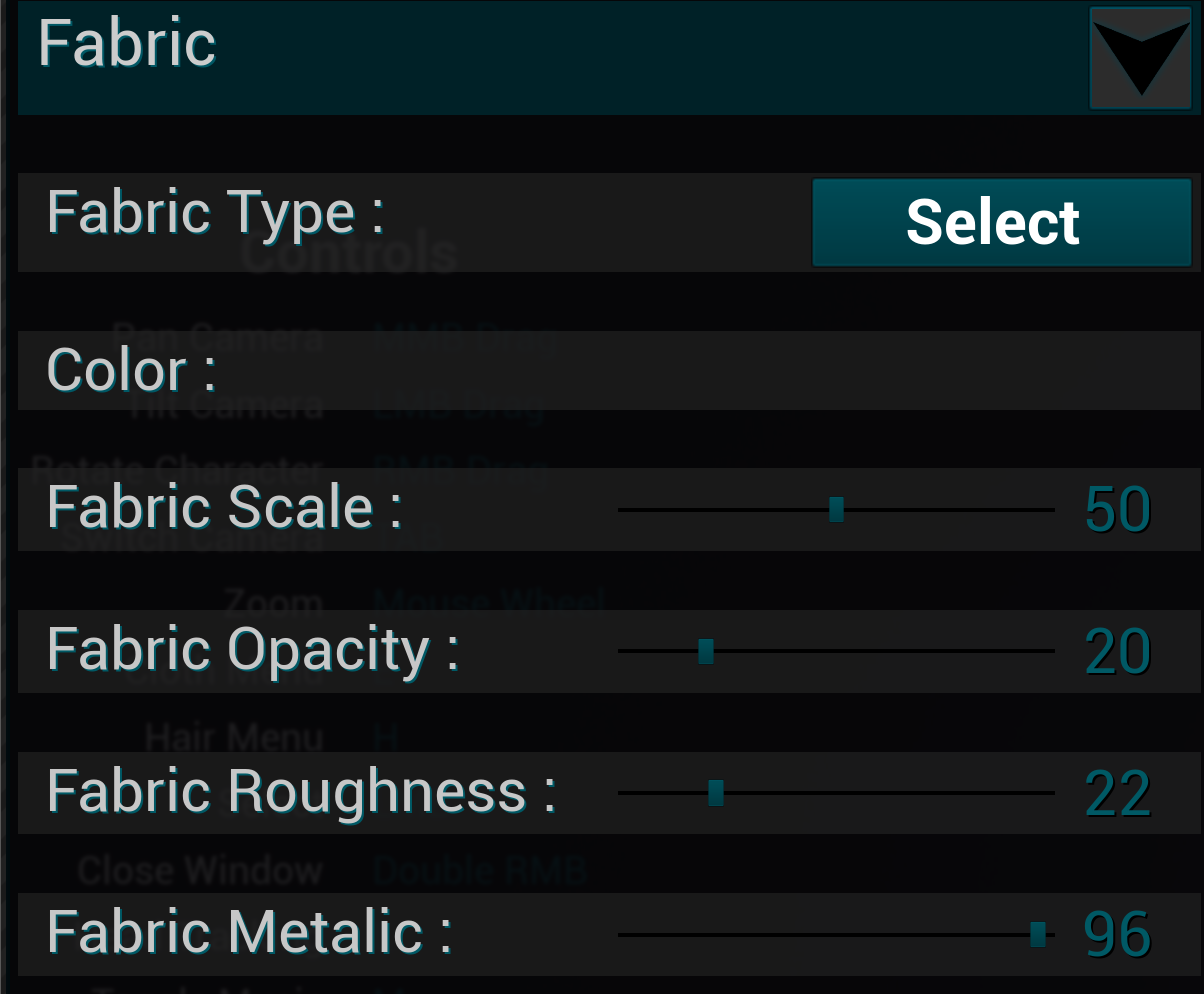The width and height of the screenshot is (1204, 994).
Task: Click the Fabric Scale label
Action: [224, 508]
